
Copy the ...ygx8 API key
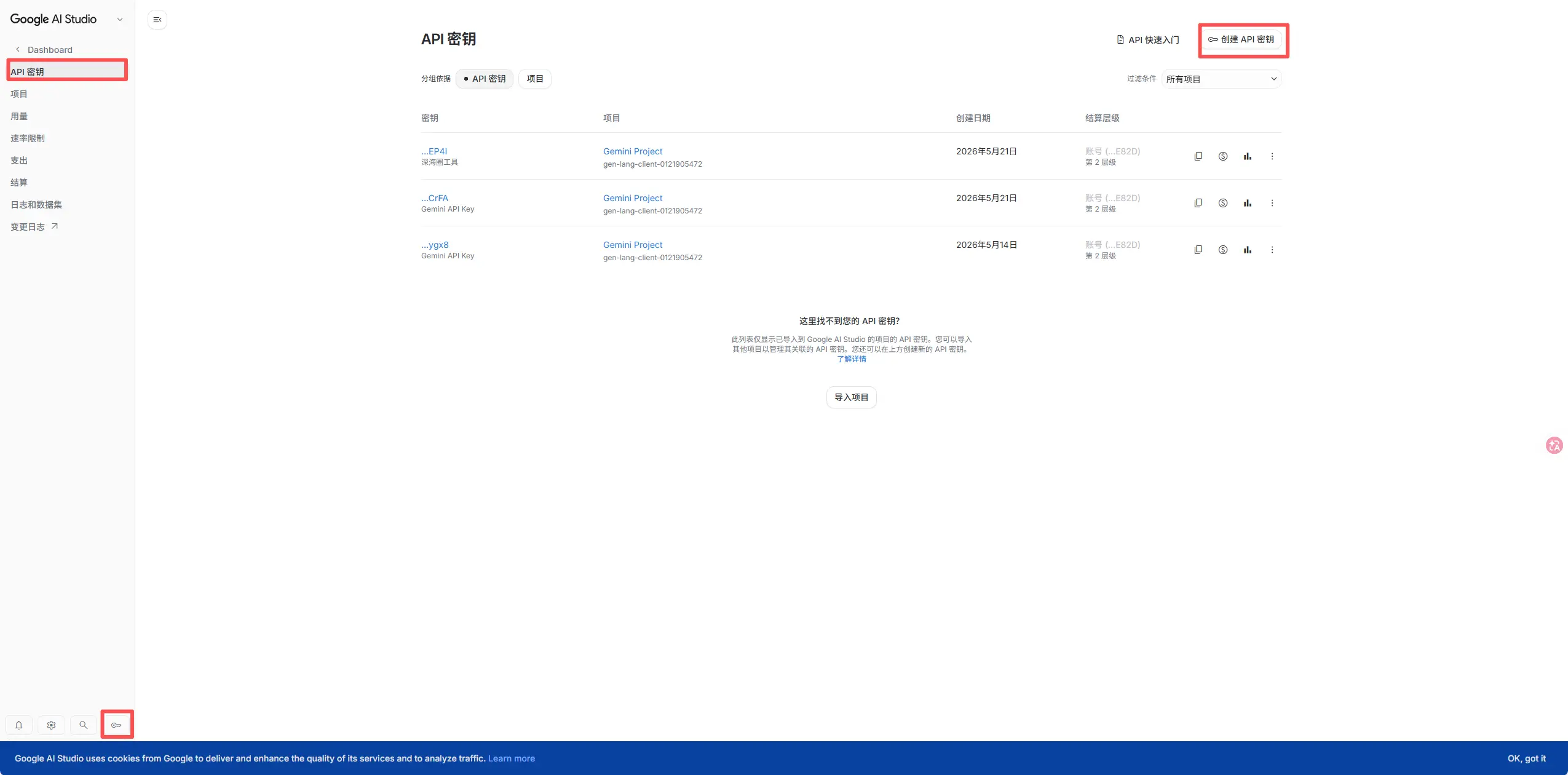pos(1198,250)
